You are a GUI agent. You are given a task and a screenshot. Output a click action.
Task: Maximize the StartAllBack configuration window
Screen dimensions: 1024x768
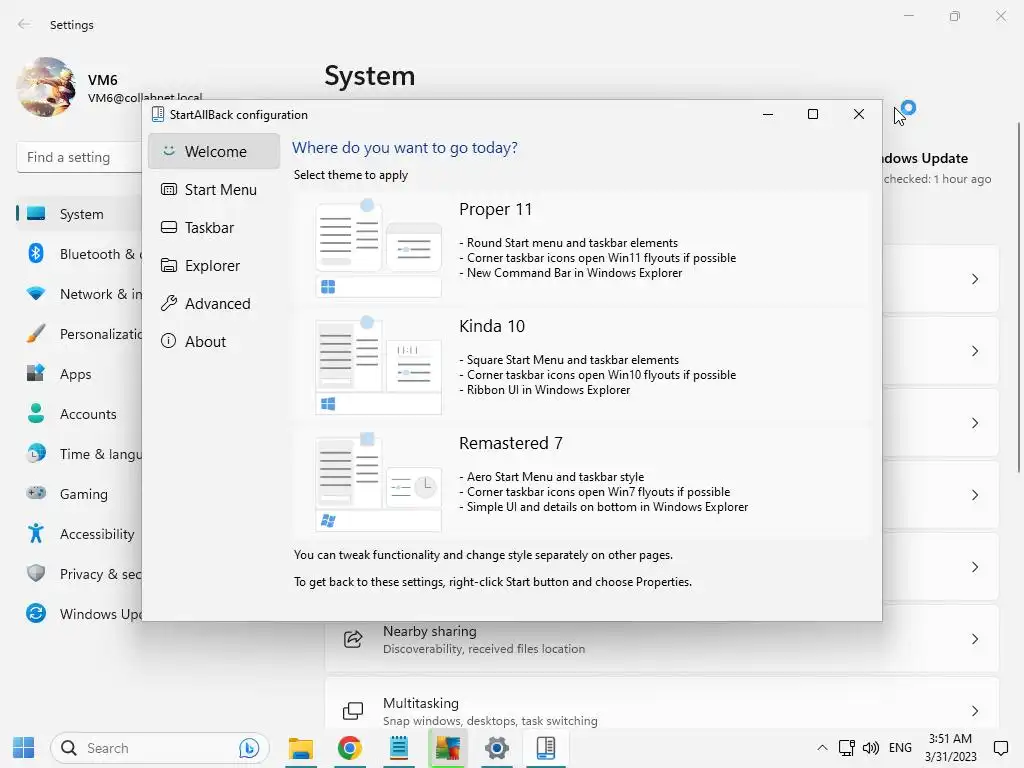pos(813,114)
